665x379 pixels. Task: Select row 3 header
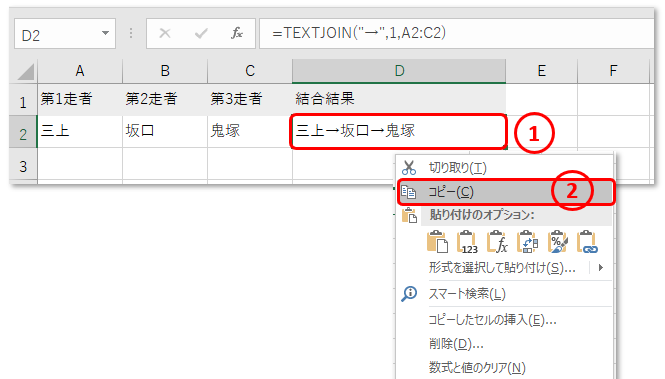23,165
